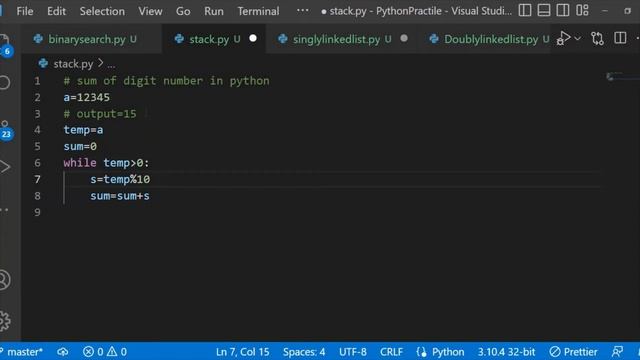Open Search in the activity bar
Screen dimensions: 640x360
(5, 82)
